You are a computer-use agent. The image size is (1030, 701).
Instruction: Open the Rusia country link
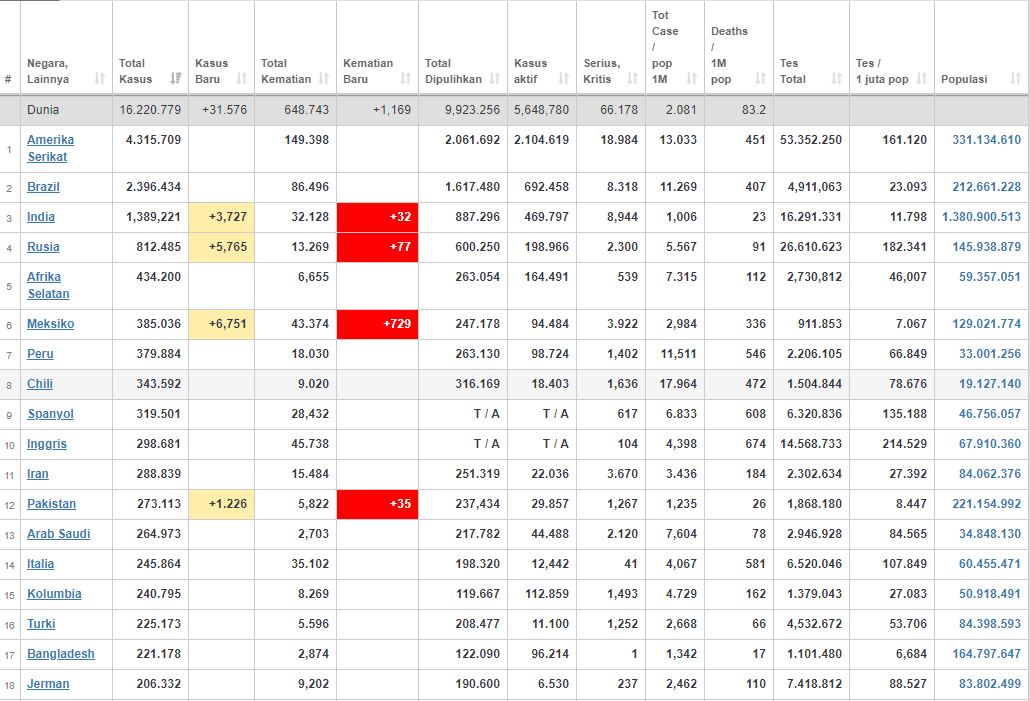[x=43, y=247]
